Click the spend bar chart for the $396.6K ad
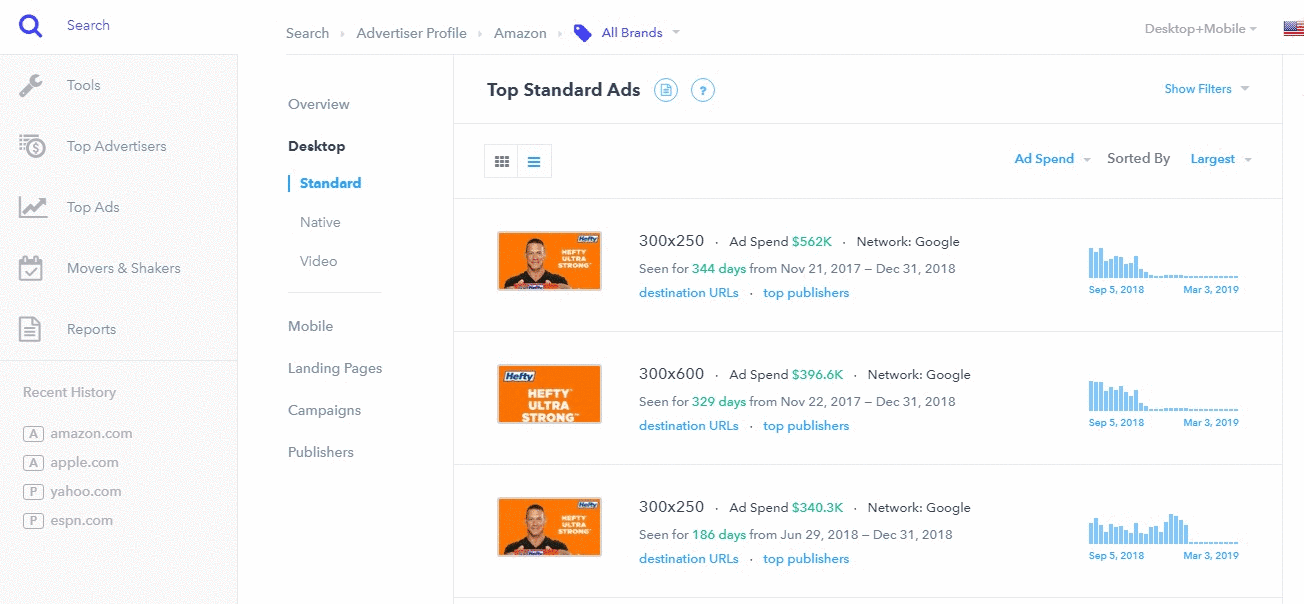This screenshot has height=604, width=1304. point(1163,396)
